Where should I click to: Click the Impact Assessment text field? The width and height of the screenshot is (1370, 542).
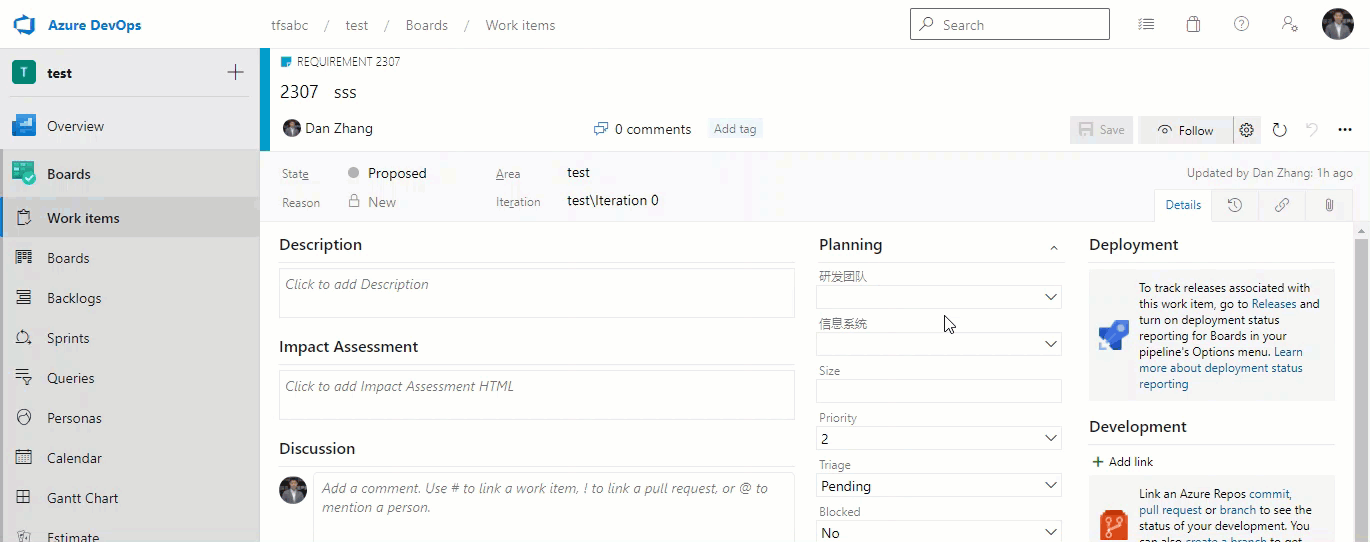click(537, 395)
